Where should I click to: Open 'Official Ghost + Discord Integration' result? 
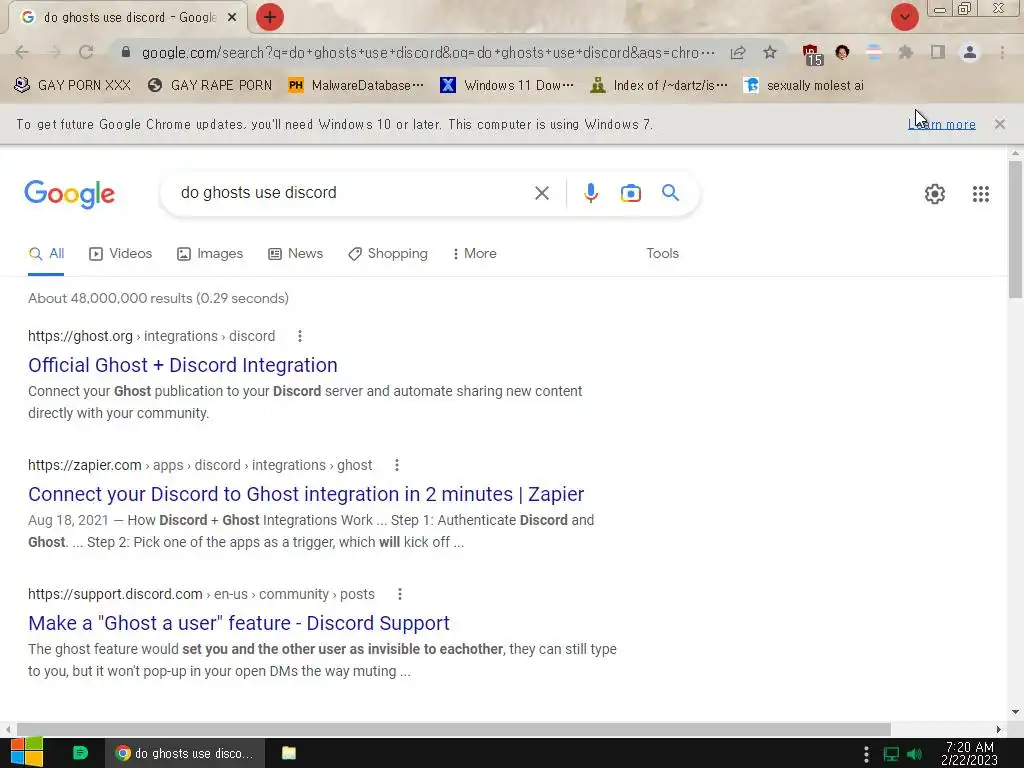183,365
